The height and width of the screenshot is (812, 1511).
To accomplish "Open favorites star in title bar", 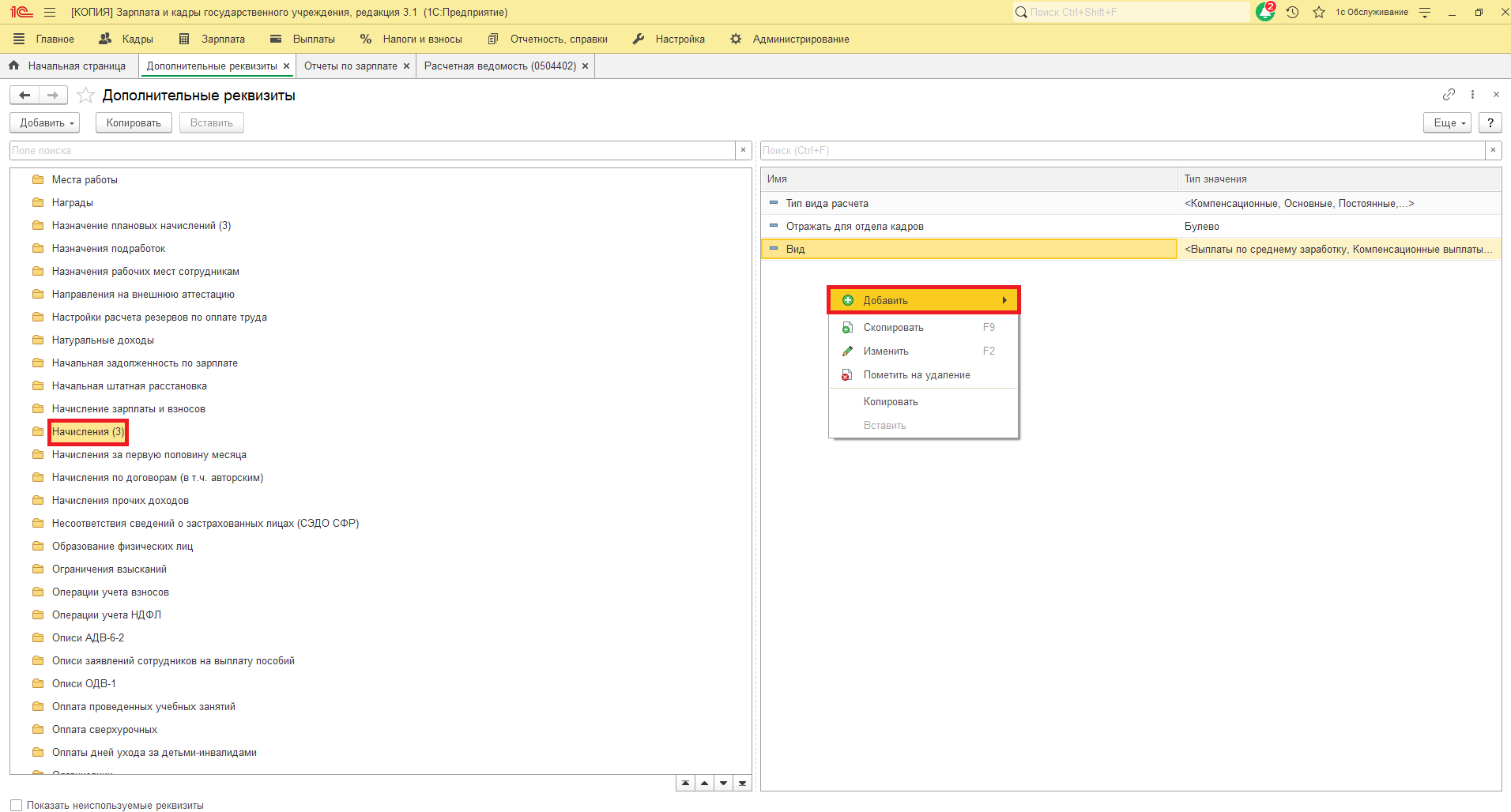I will 1319,13.
